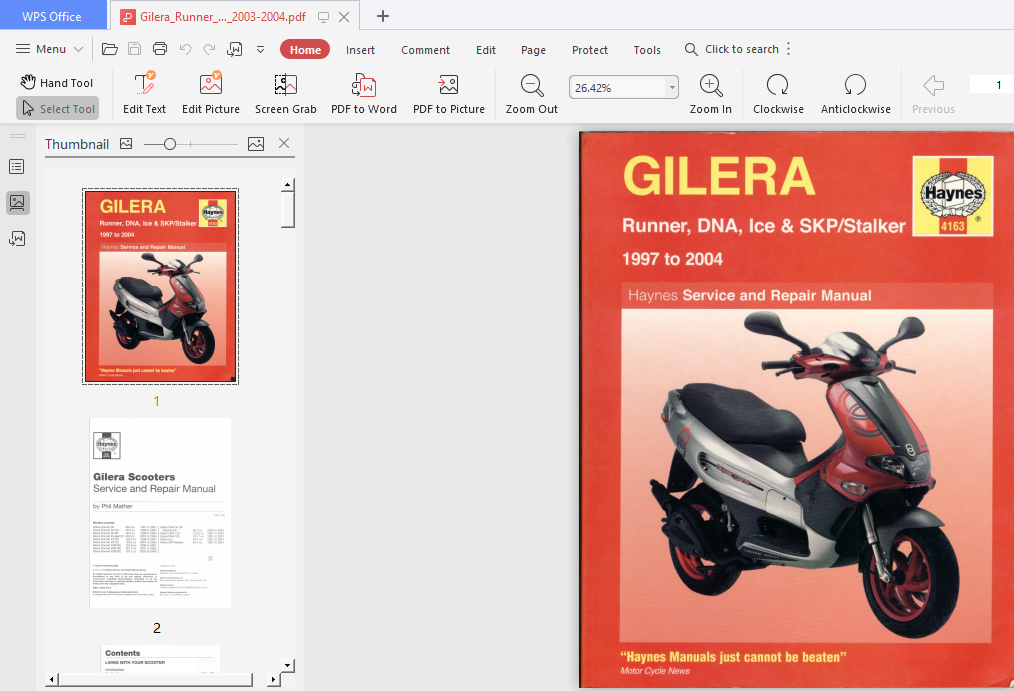This screenshot has height=691, width=1014.
Task: Click the Edit Picture tool
Action: [211, 94]
